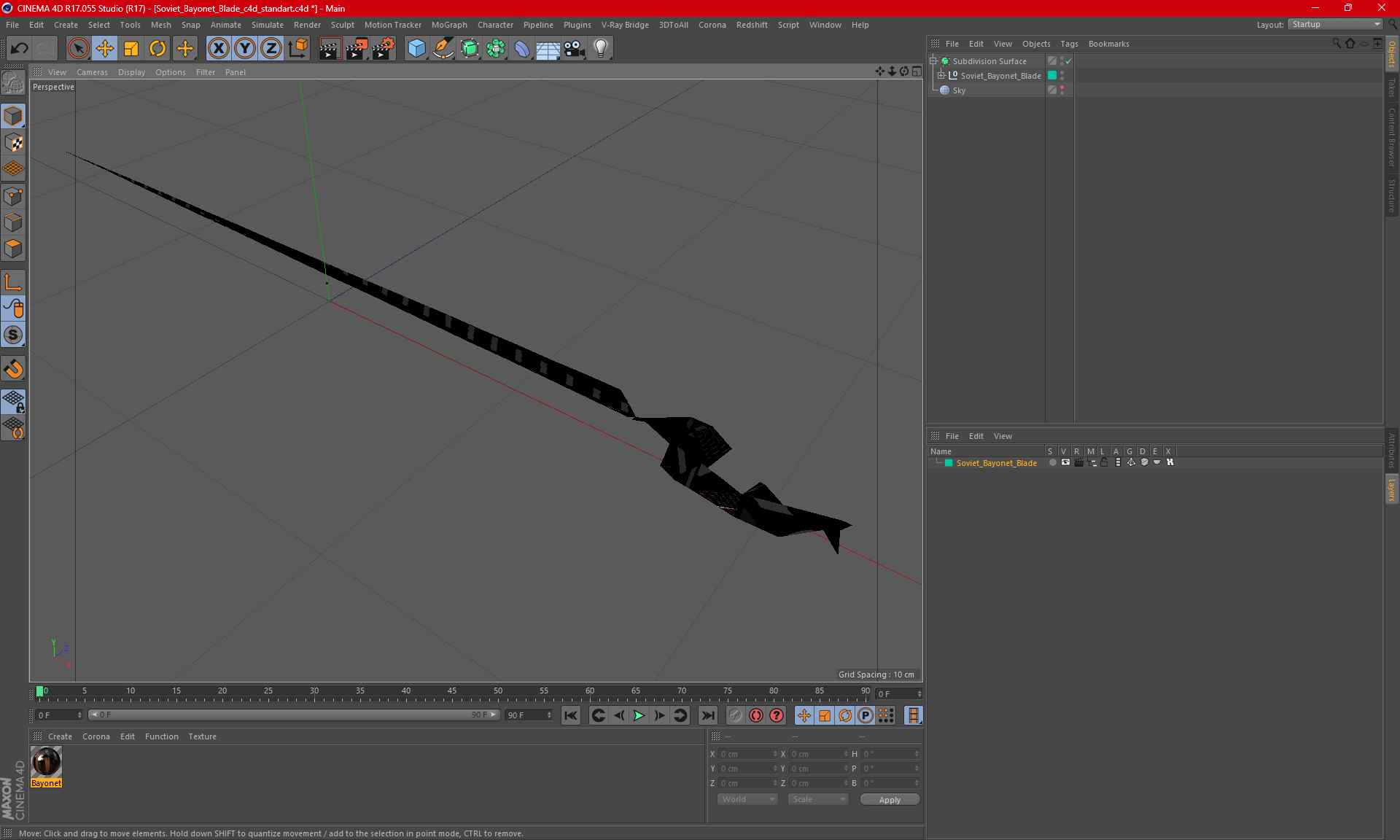
Task: Toggle Subdivision Surface green enable checkmark
Action: click(x=1069, y=61)
